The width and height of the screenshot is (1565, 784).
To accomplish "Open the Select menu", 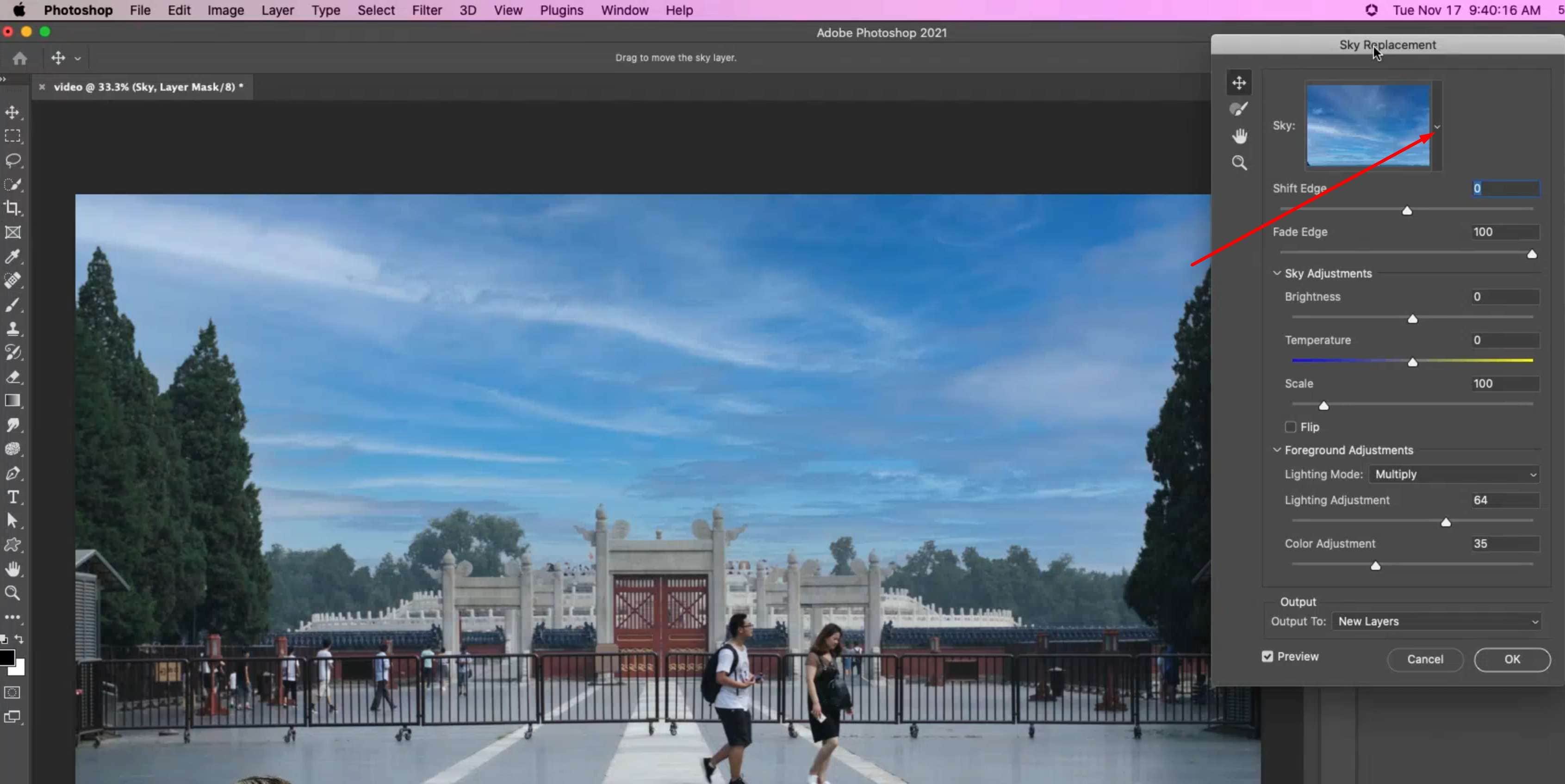I will click(x=375, y=10).
